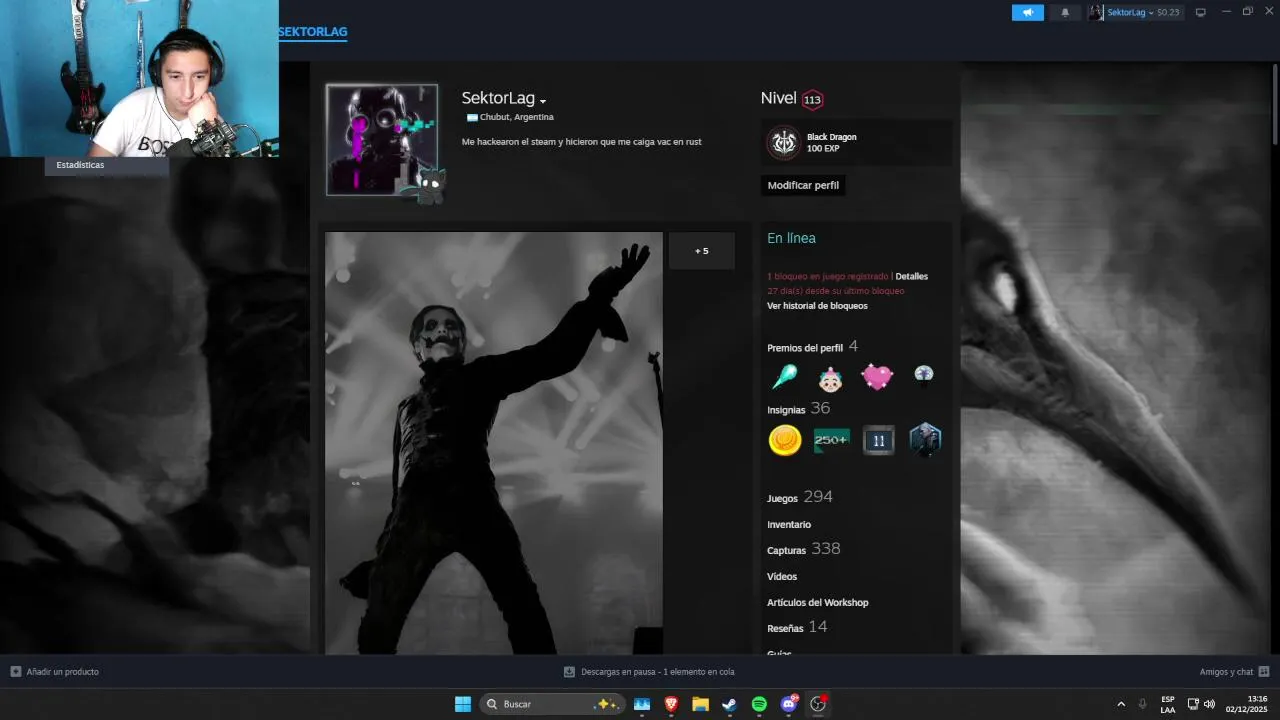Open the ESP LAA language switcher
This screenshot has height=720, width=1280.
tap(1168, 704)
